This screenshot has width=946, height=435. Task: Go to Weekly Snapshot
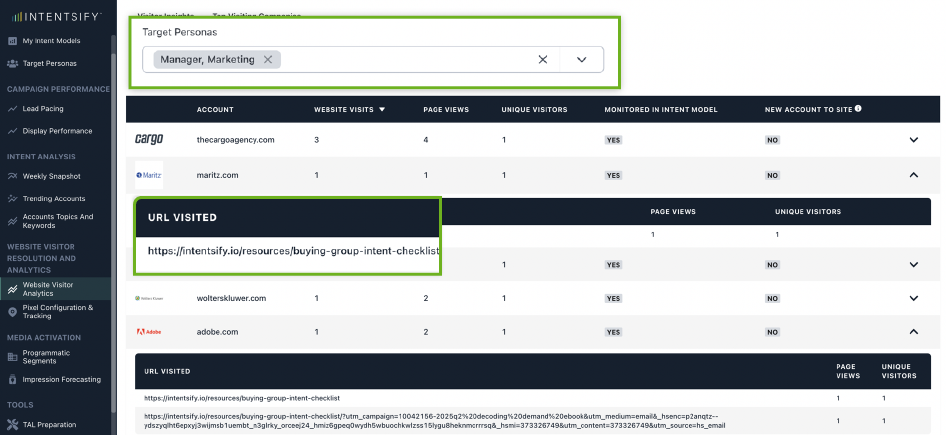click(51, 176)
